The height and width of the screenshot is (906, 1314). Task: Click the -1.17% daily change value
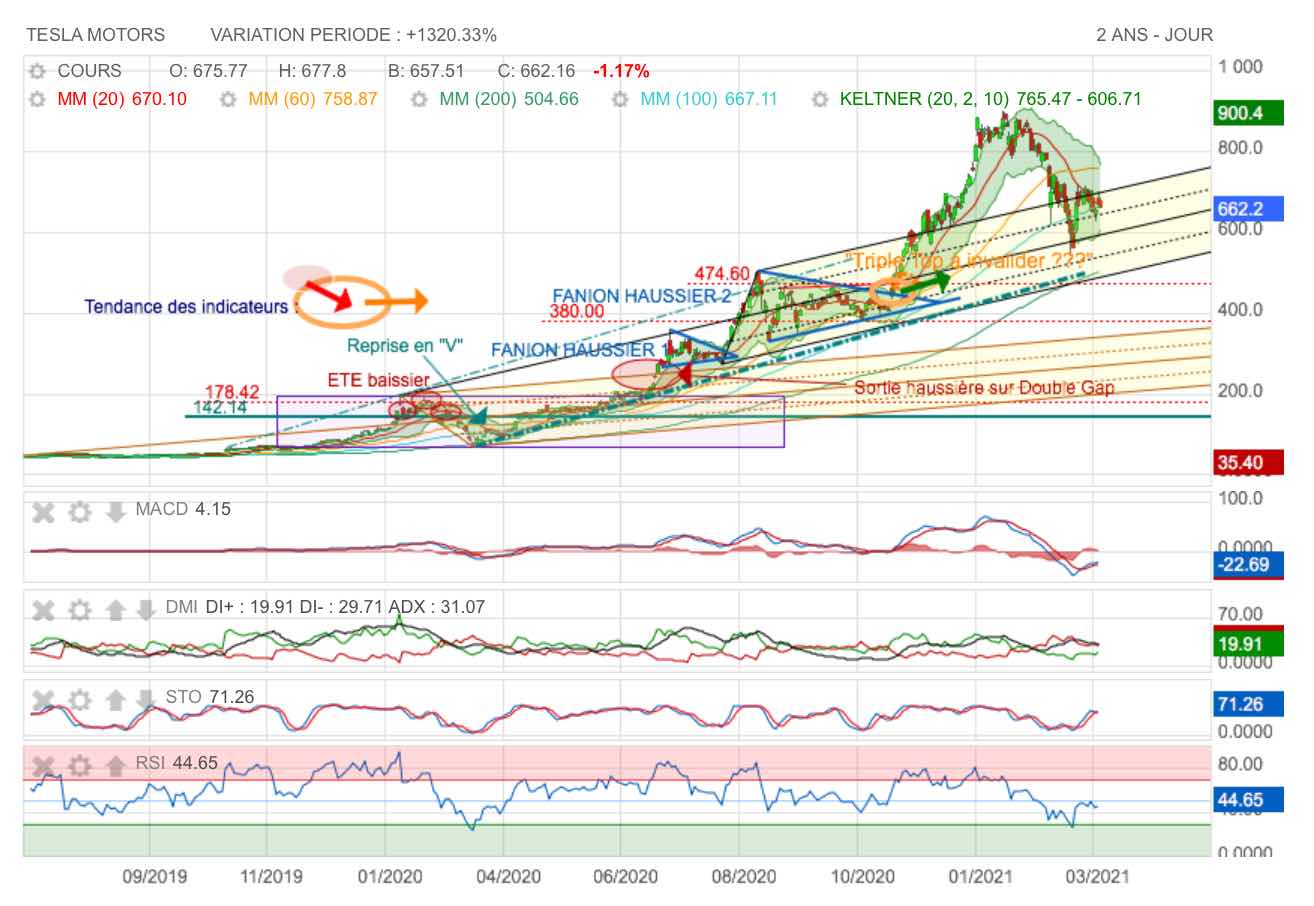pyautogui.click(x=621, y=72)
